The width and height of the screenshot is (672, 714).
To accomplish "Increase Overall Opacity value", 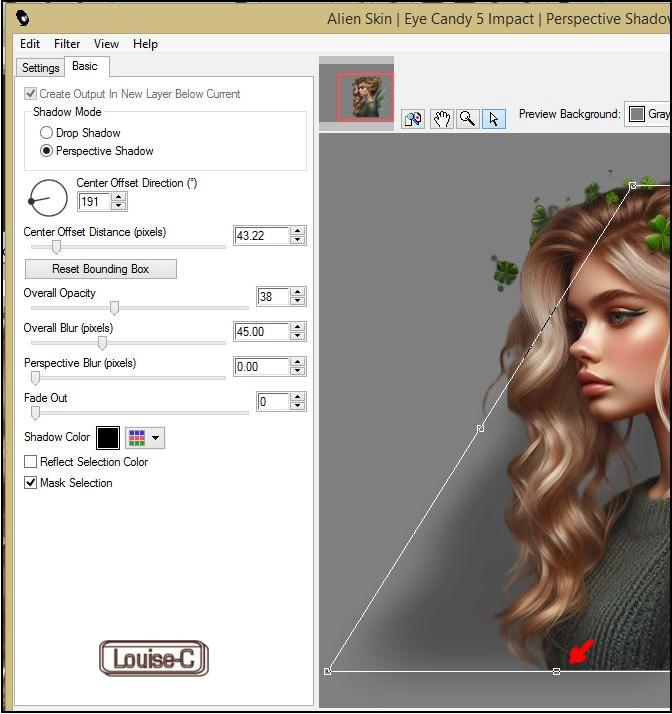I will point(297,292).
